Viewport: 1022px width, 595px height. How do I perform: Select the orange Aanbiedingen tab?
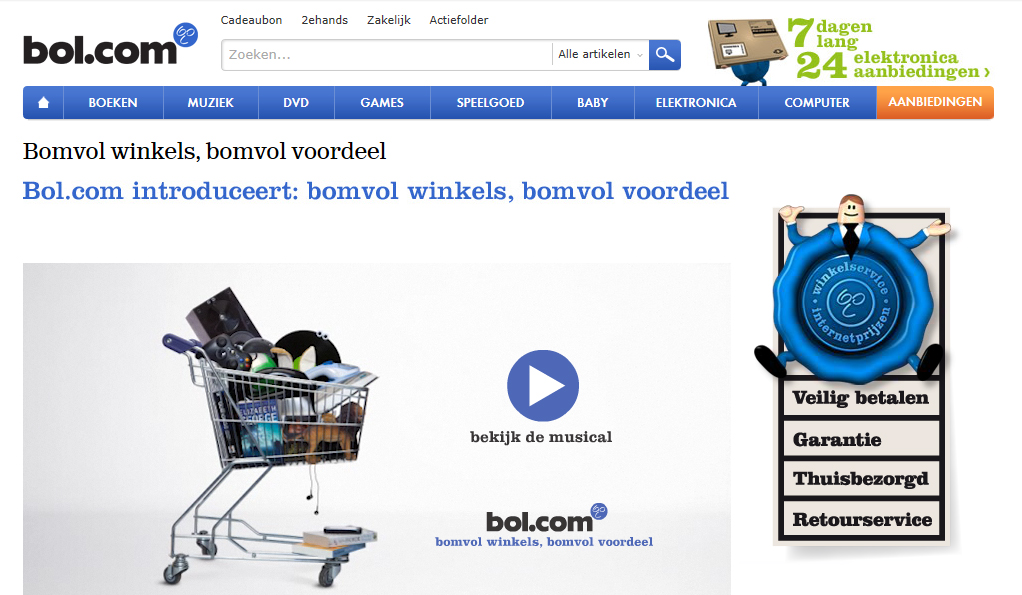[935, 102]
